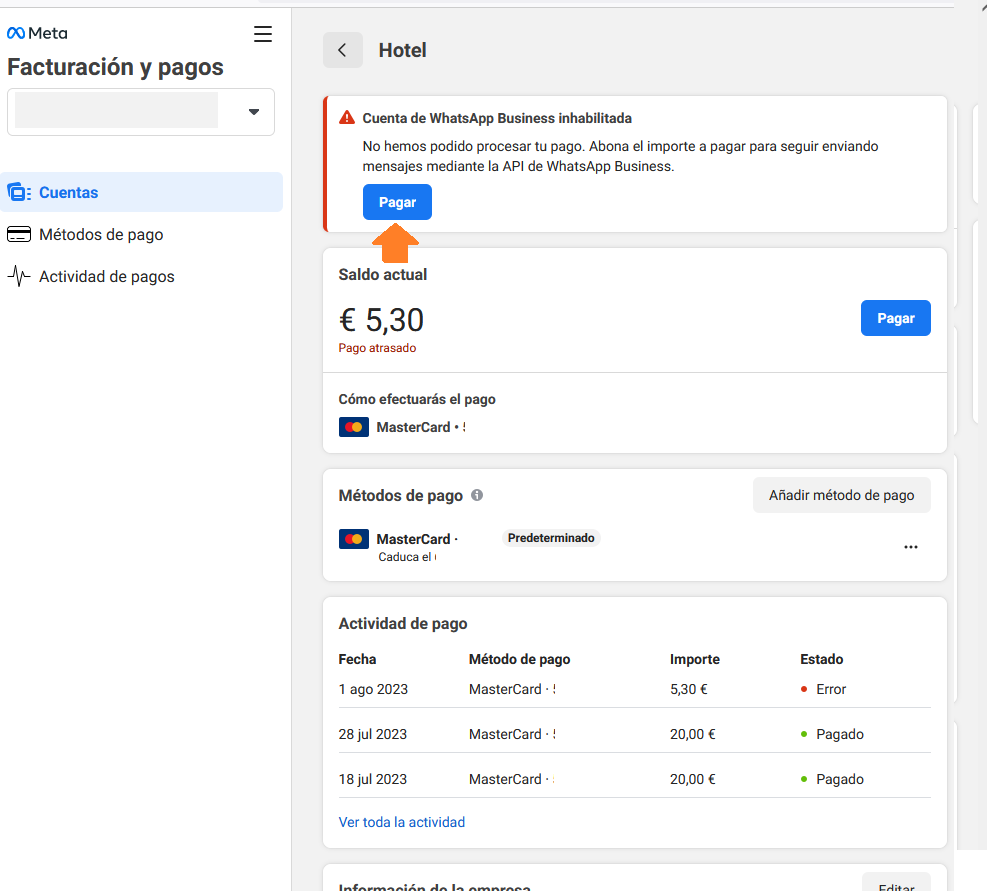Screen dimensions: 987x891
Task: Click the Método de pago column header
Action: [x=519, y=659]
